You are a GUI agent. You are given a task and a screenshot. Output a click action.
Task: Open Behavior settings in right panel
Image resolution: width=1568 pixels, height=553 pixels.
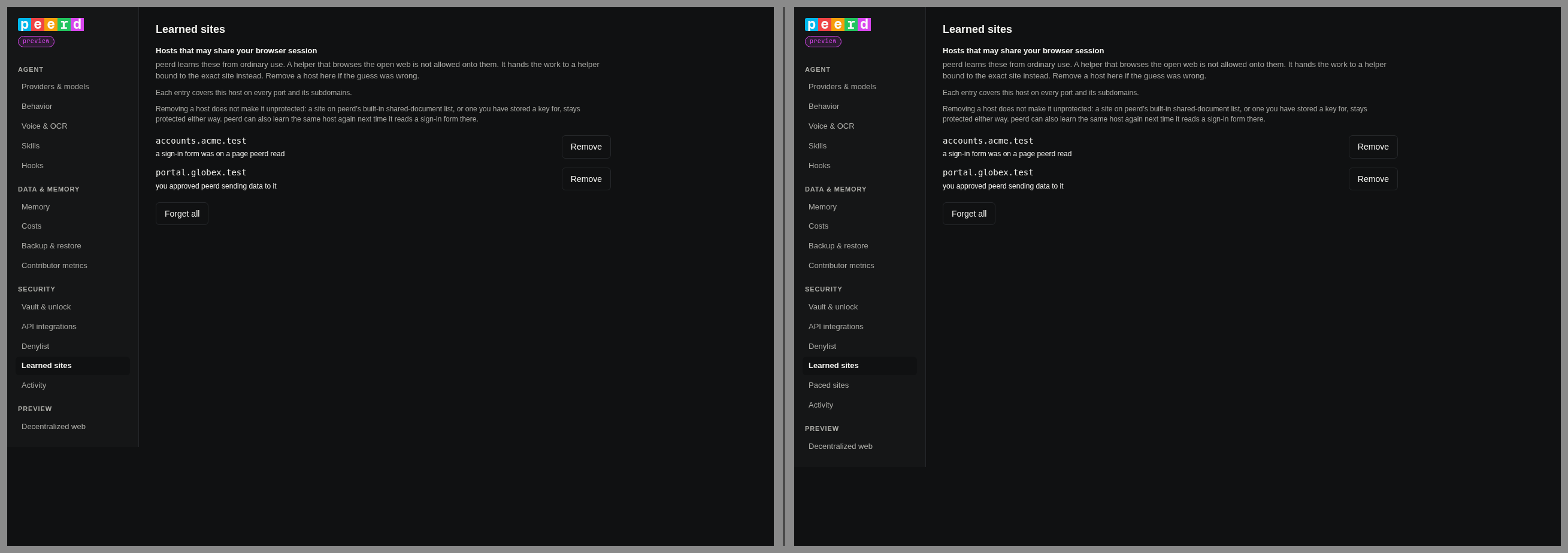[x=859, y=107]
